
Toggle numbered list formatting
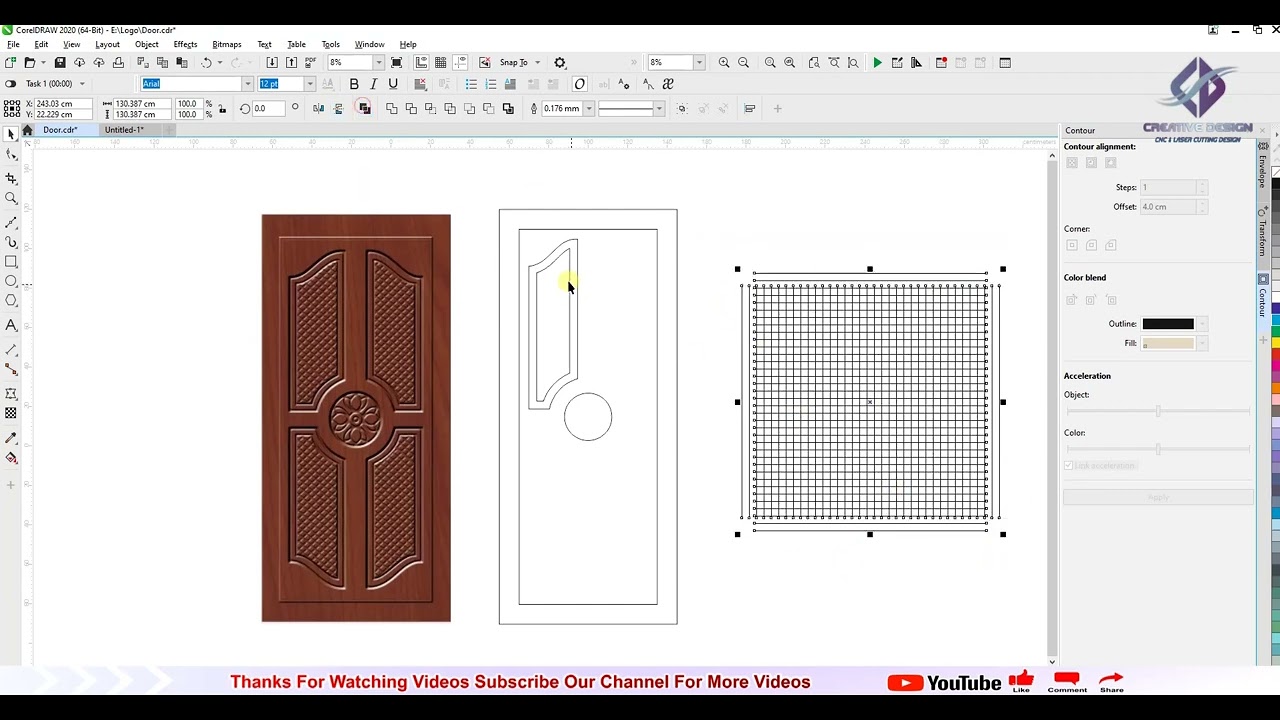point(491,84)
